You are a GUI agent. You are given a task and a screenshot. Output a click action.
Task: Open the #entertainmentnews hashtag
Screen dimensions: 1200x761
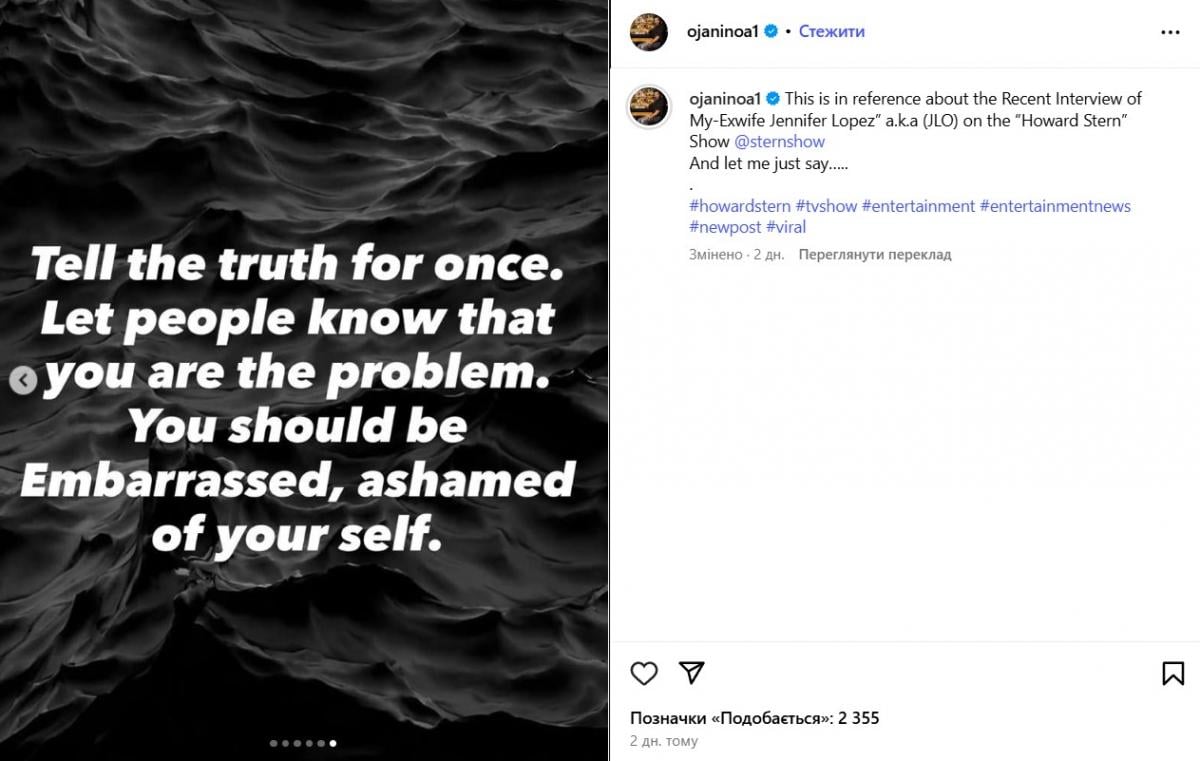(x=1055, y=206)
